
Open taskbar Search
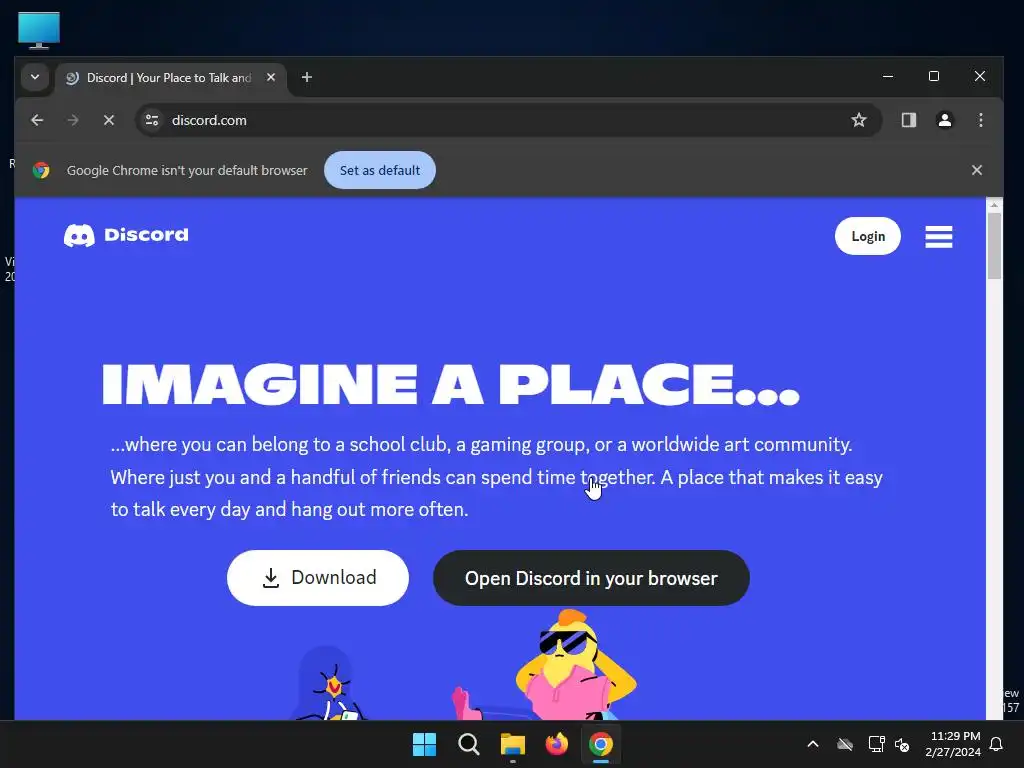click(x=468, y=744)
